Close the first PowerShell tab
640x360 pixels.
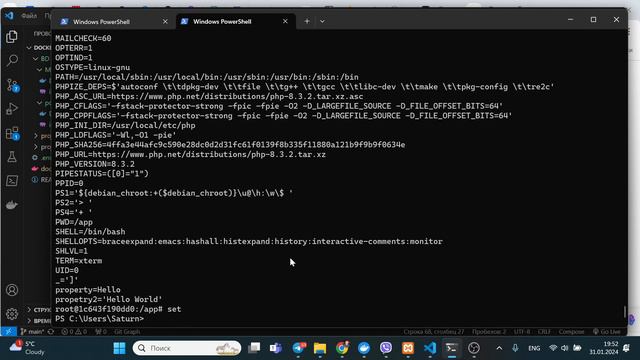[165, 22]
